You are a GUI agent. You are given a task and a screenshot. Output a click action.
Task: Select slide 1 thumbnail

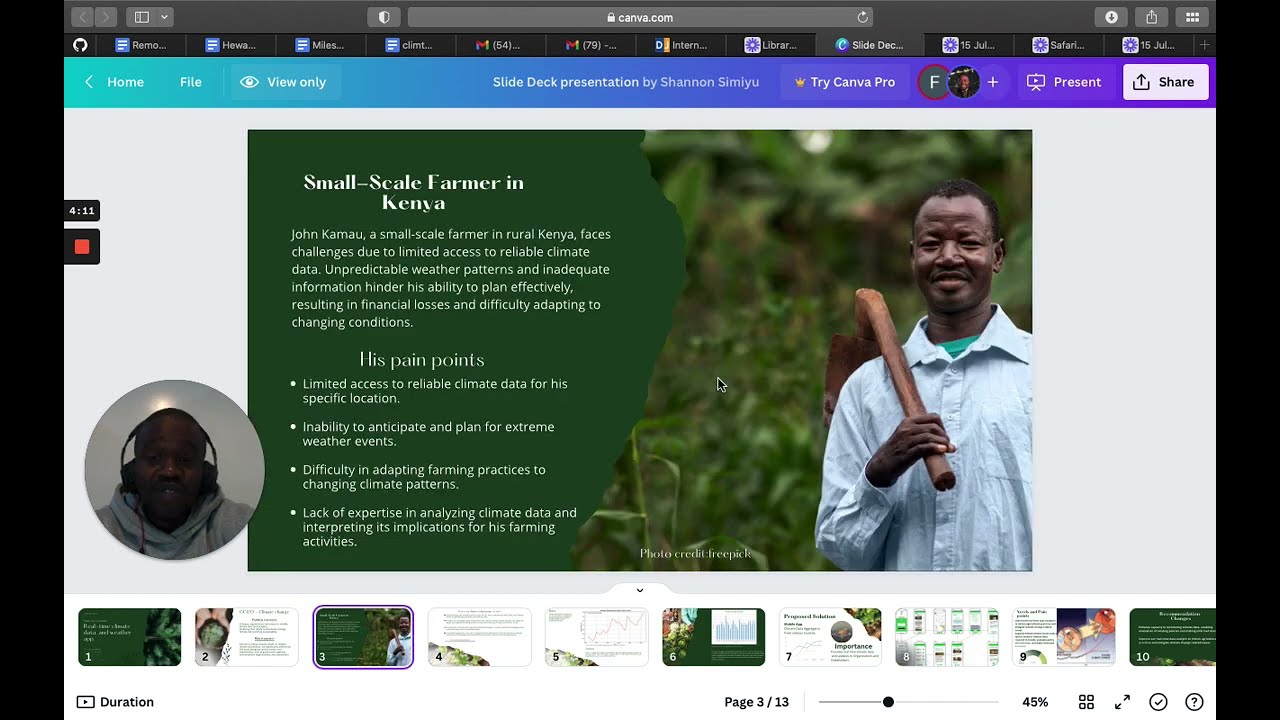point(130,637)
